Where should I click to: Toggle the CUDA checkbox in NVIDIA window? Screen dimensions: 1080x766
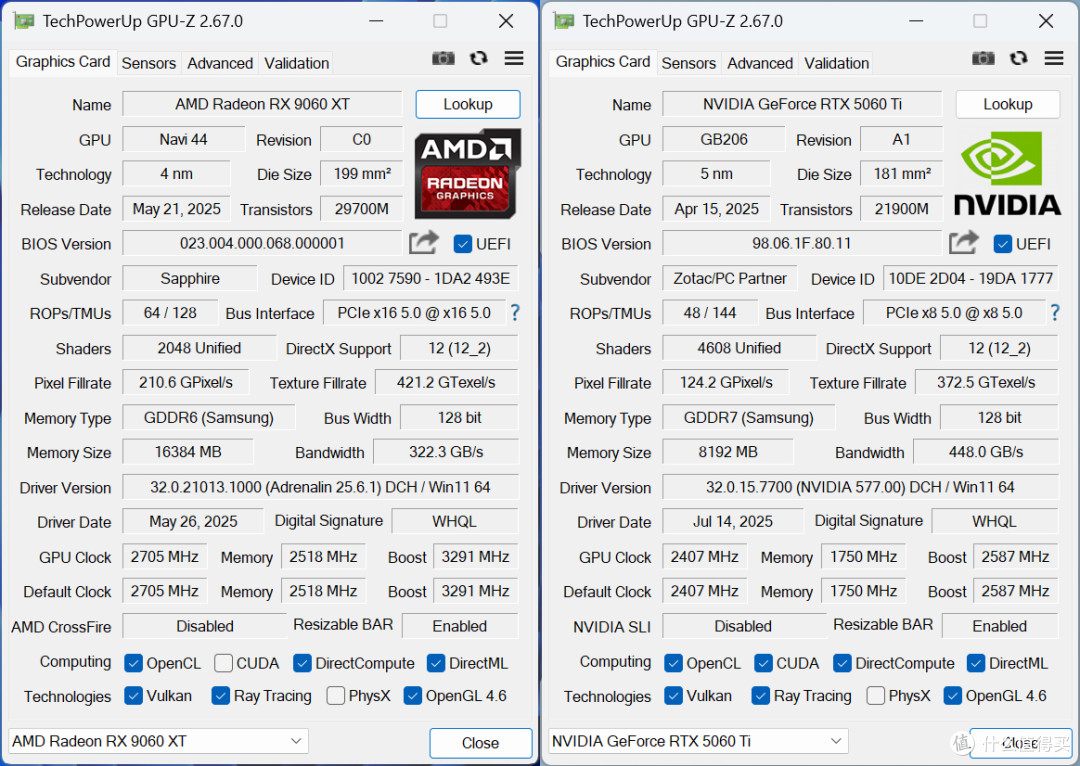pos(763,663)
